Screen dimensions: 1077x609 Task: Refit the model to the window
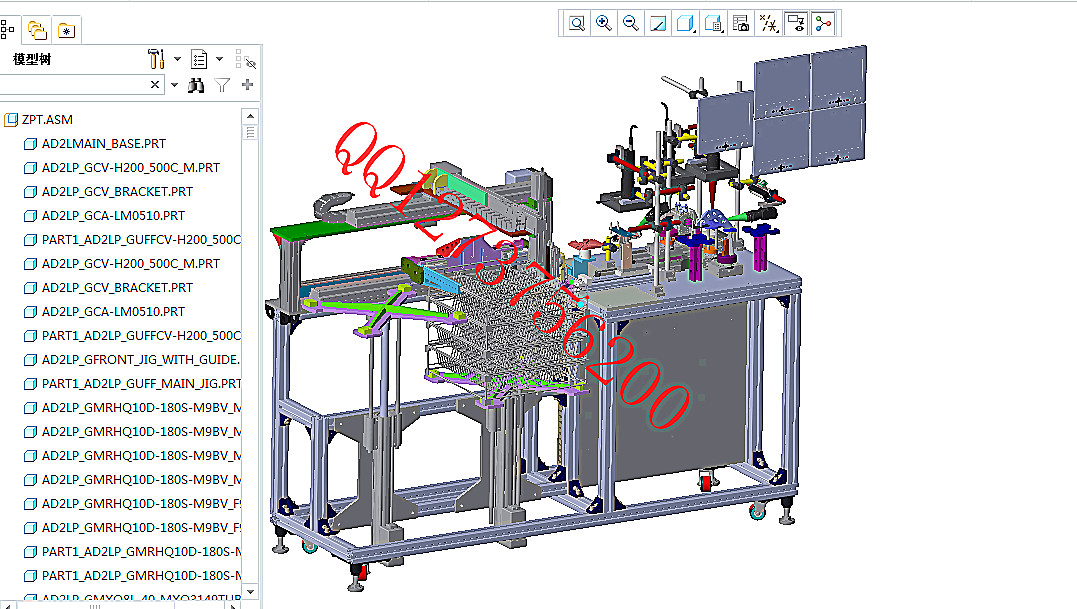point(577,23)
